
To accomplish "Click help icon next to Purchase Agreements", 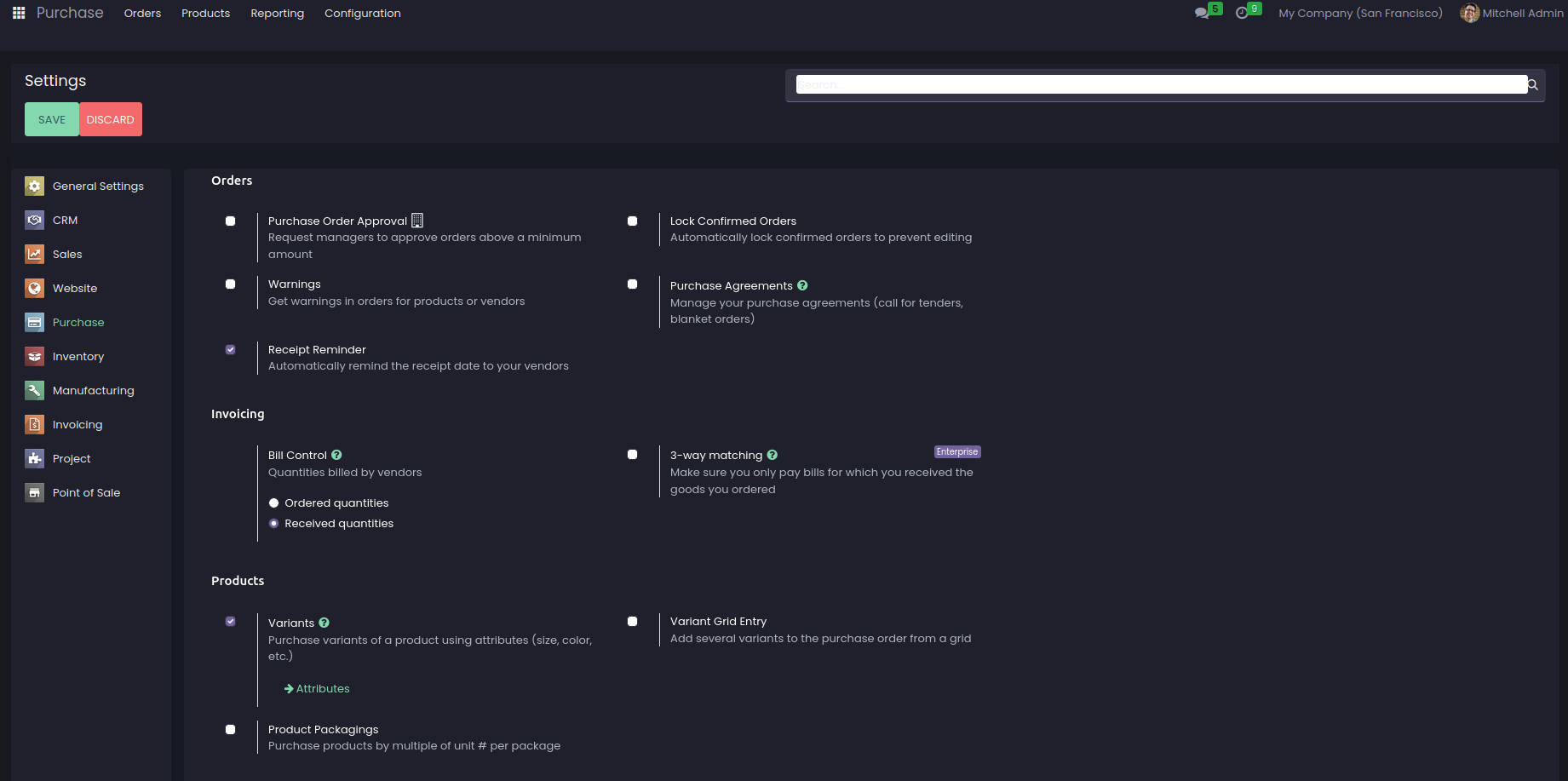I will (x=802, y=285).
